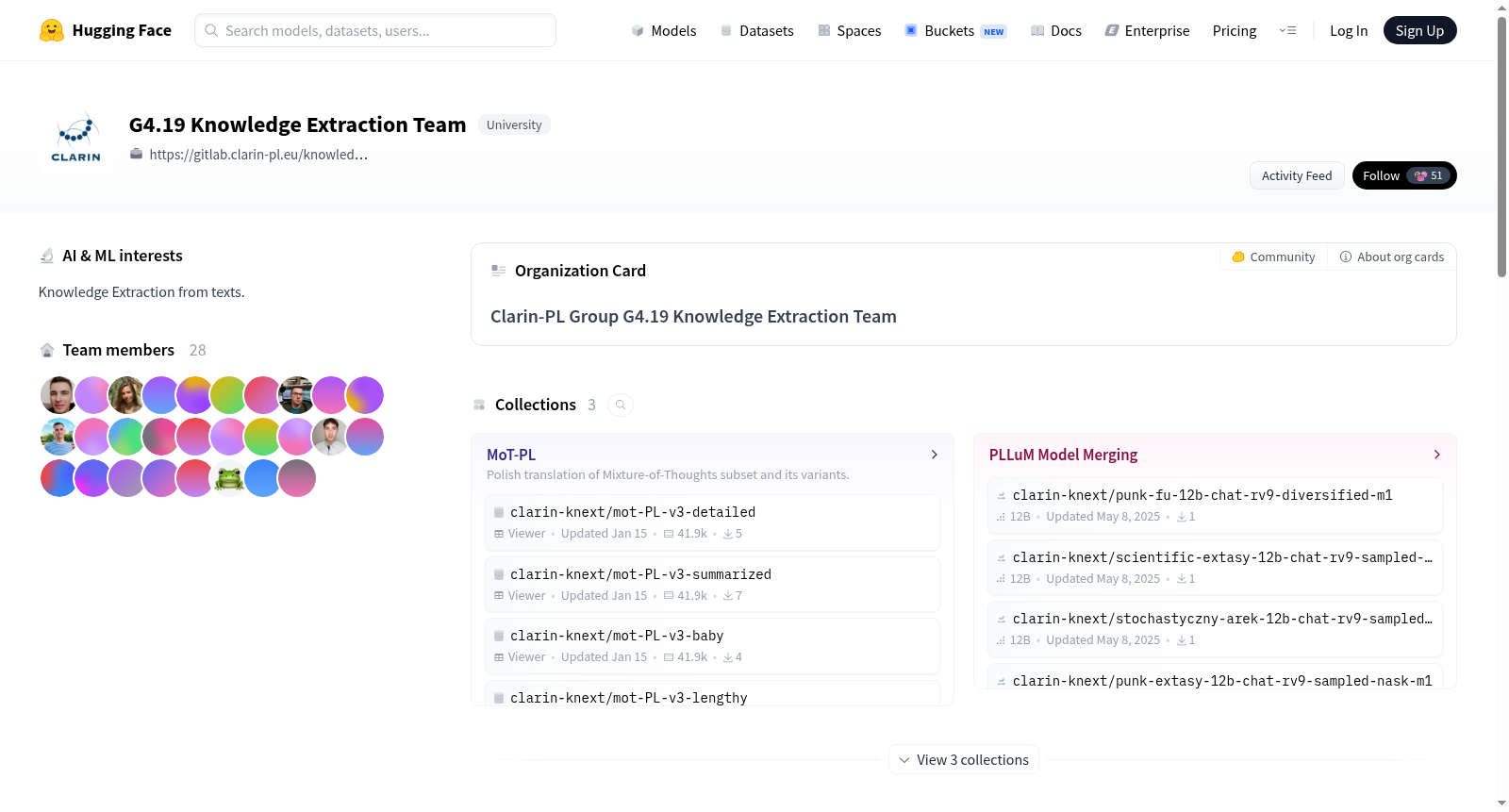Click Updated May 8, 2025 under punk-fu model
The width and height of the screenshot is (1509, 812).
[x=1103, y=517]
